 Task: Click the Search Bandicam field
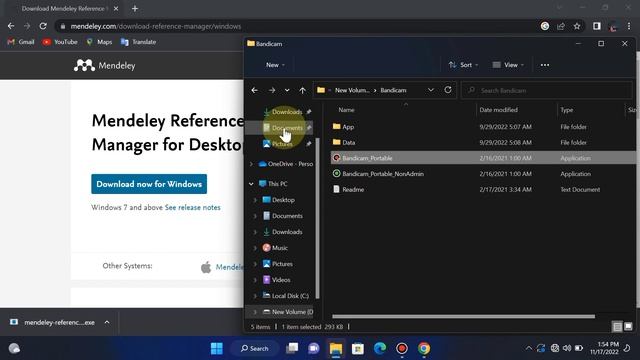[547, 90]
